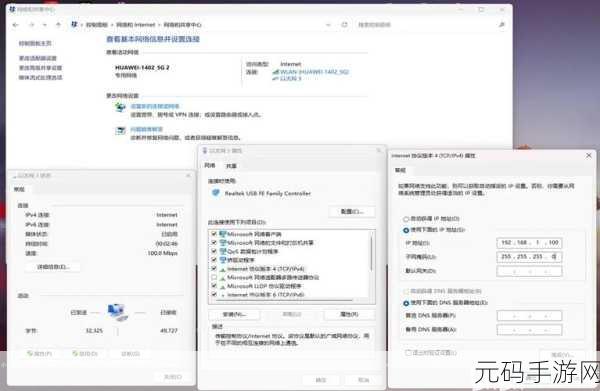Screen dimensions: 600x391
Task: Select the 使用下面的 IP 地址 radio button
Action: click(406, 230)
